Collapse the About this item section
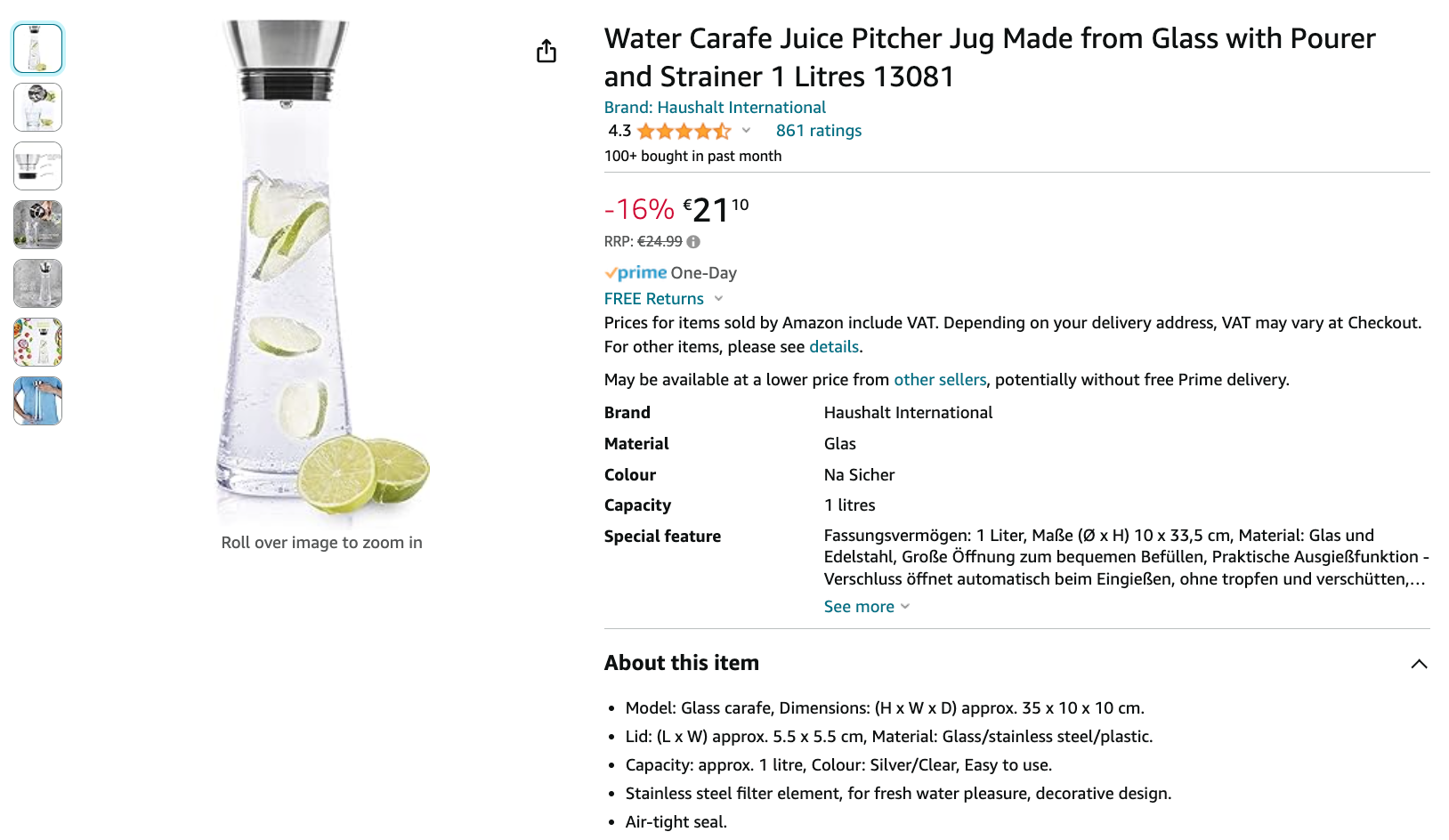1449x840 pixels. [x=1419, y=664]
